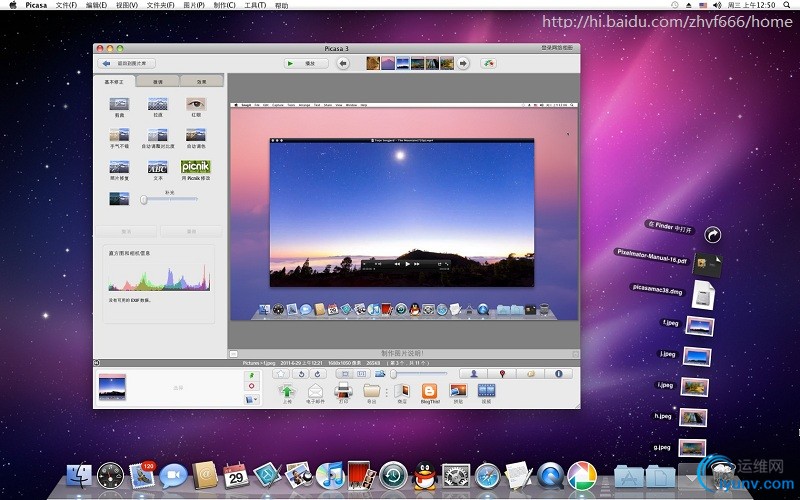Click the Play (播放) slideshow button
The image size is (800, 500).
pos(306,63)
